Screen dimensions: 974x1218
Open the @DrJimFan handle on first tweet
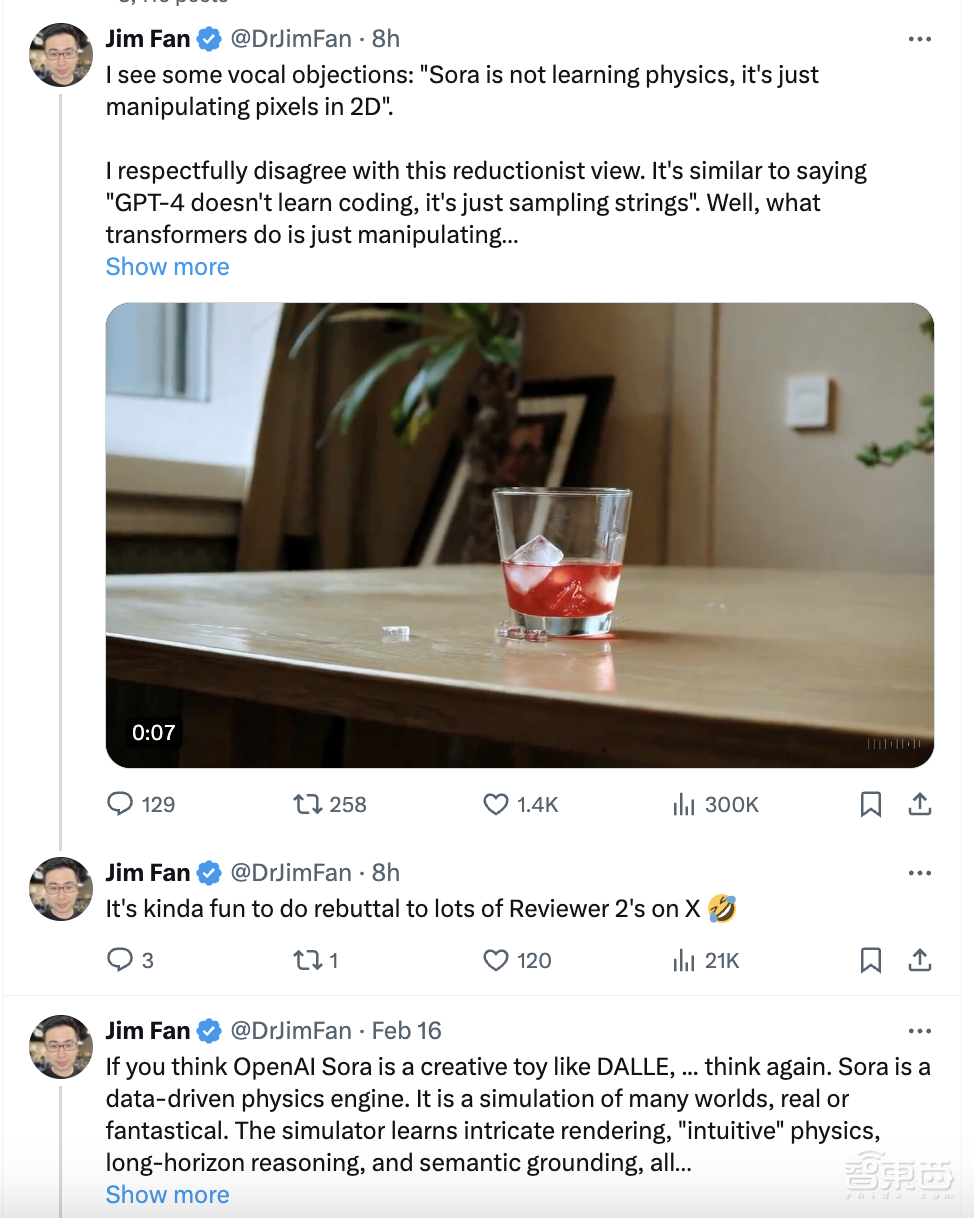[x=291, y=39]
